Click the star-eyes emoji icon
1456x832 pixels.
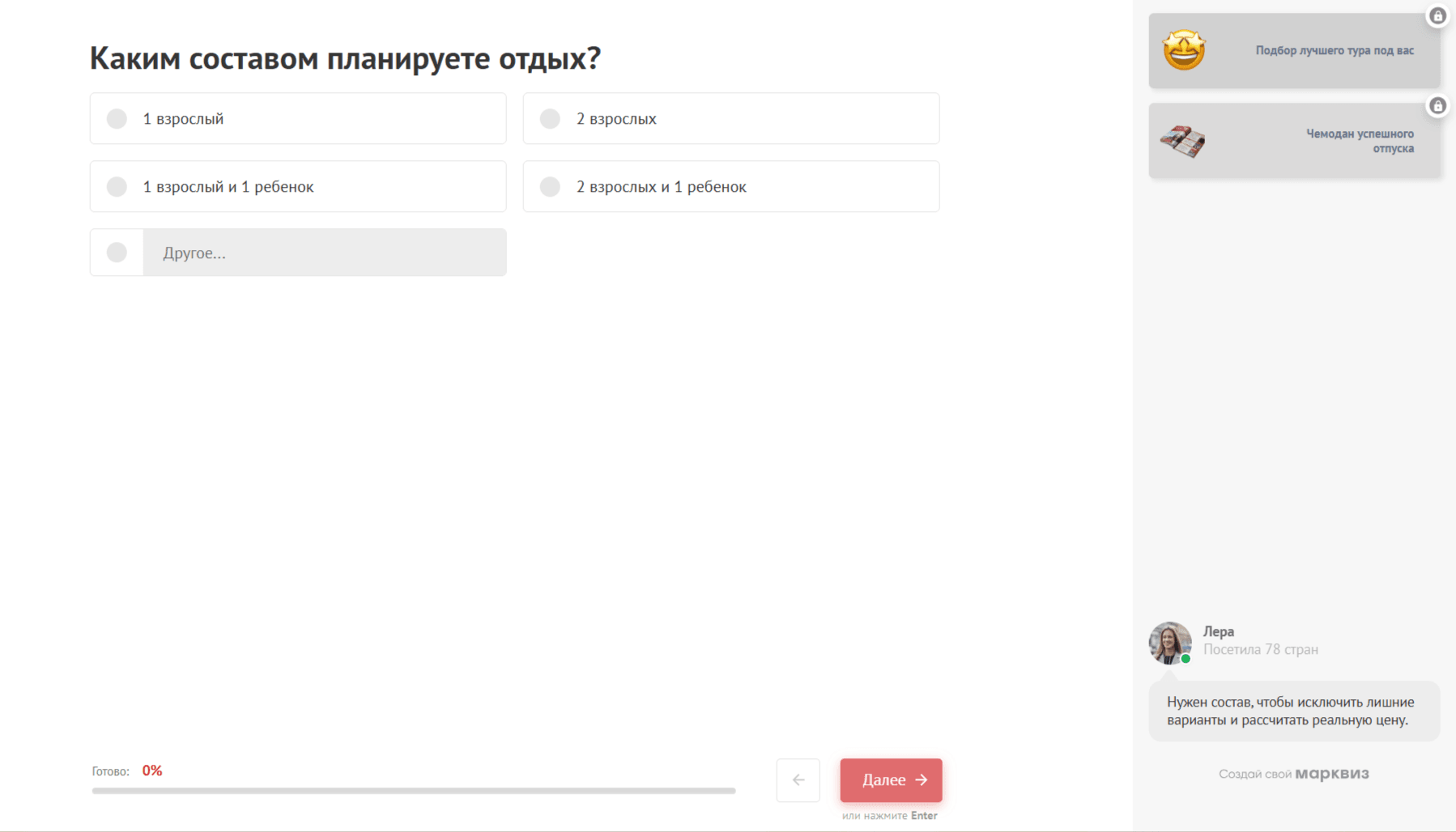(x=1184, y=50)
